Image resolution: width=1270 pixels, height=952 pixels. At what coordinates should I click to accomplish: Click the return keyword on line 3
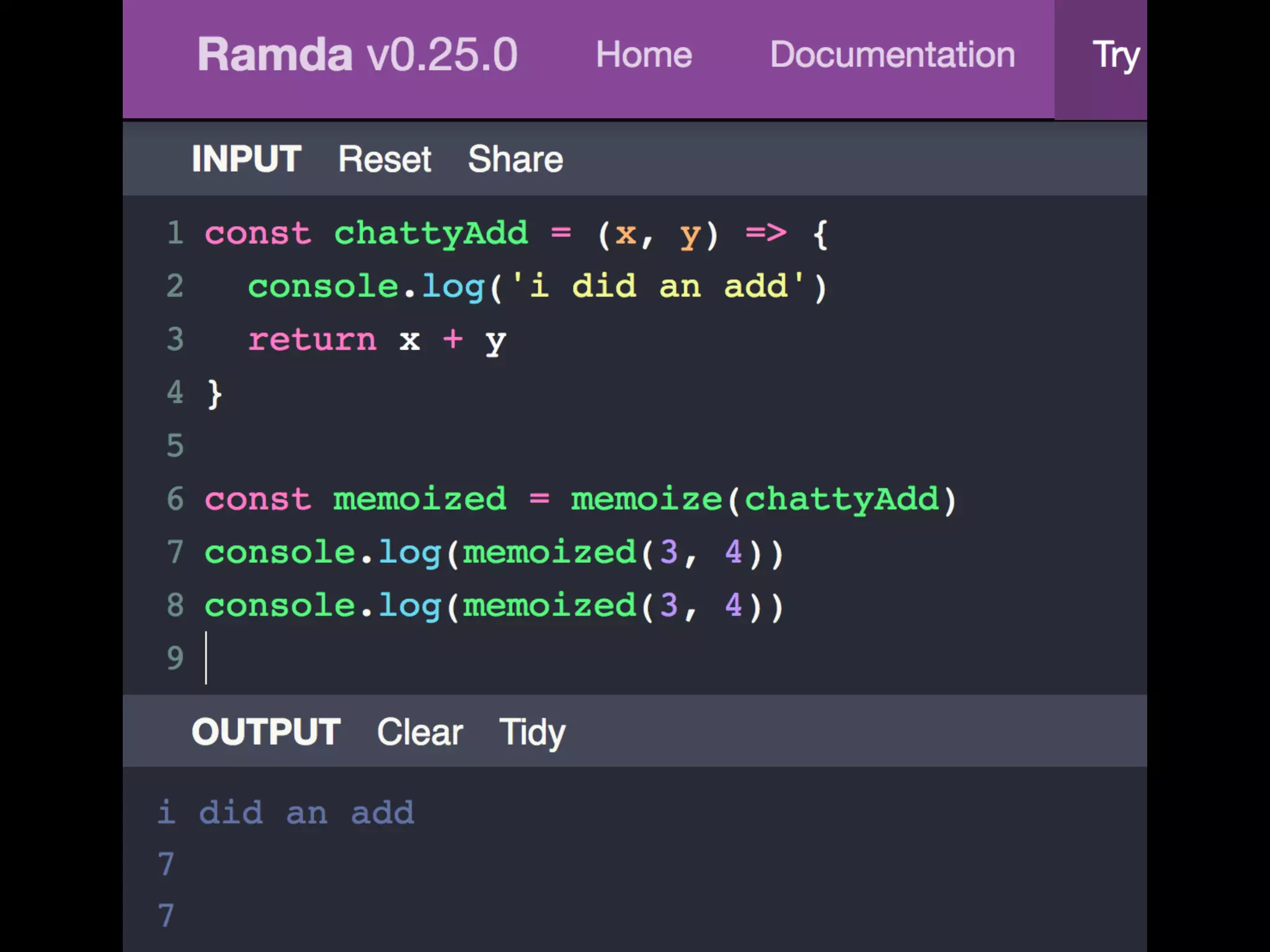[312, 340]
